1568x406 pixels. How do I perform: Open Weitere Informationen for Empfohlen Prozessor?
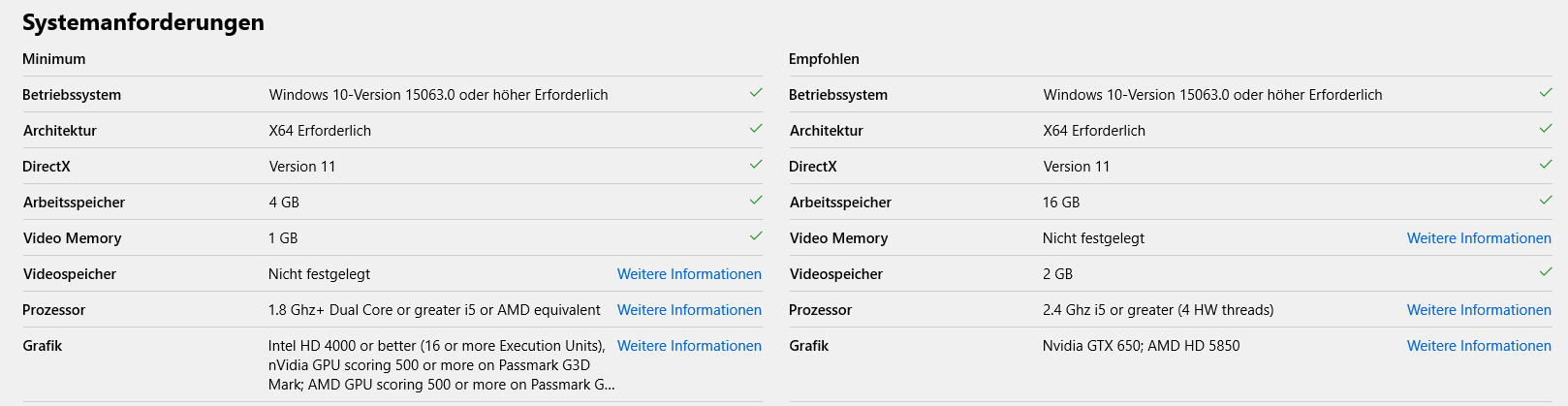point(1479,310)
